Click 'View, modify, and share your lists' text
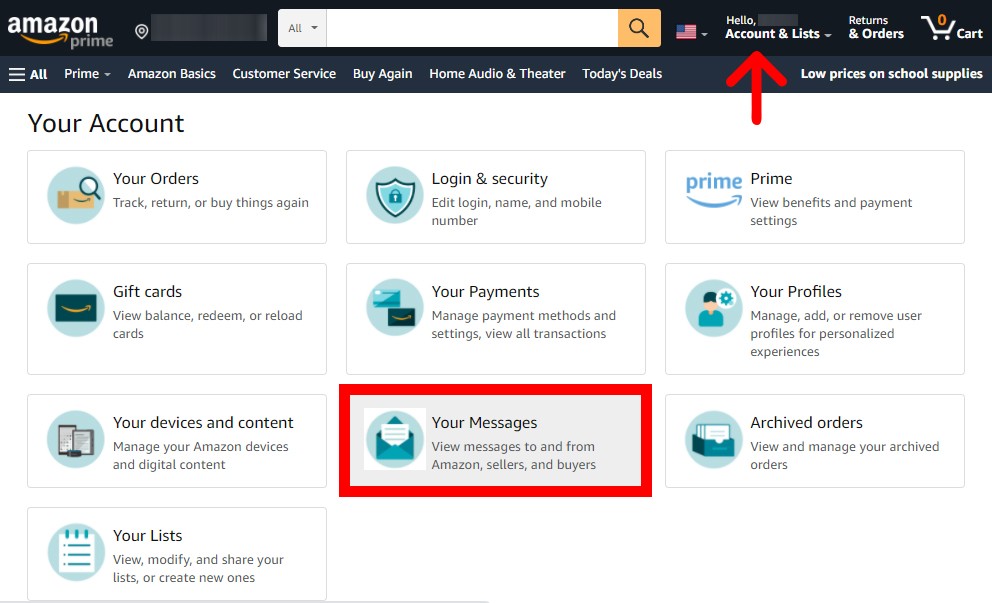992x603 pixels. click(x=198, y=569)
